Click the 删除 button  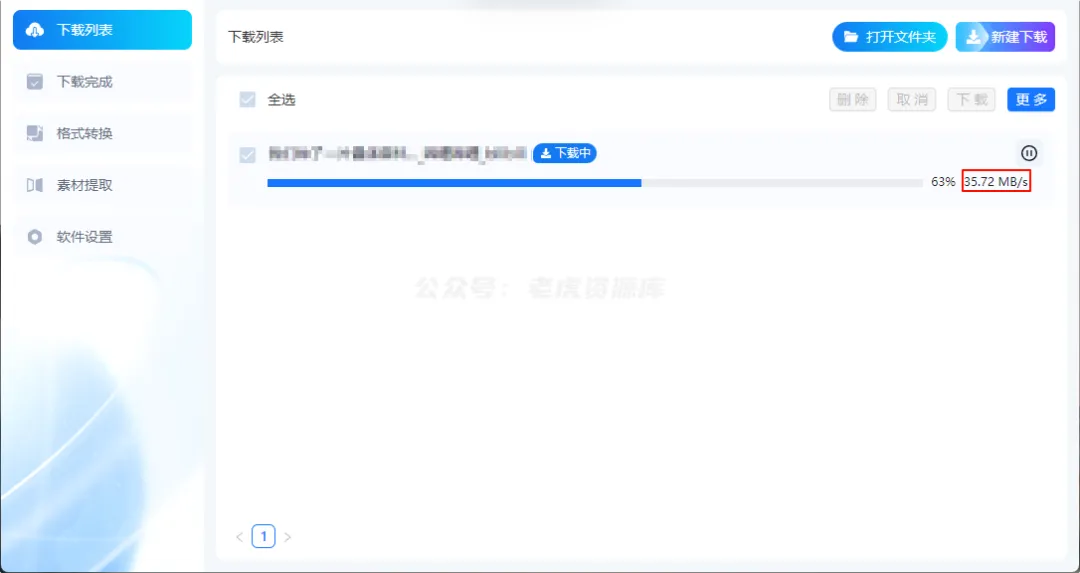click(x=853, y=99)
